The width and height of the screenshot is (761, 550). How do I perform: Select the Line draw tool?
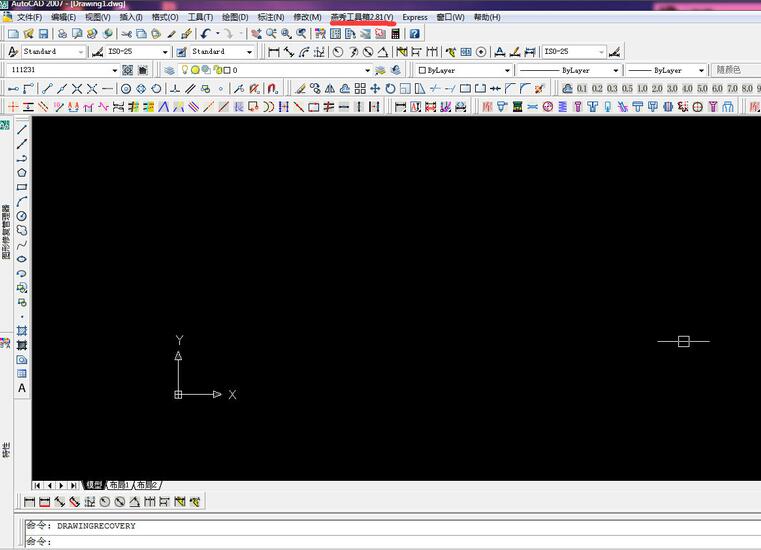click(x=22, y=129)
